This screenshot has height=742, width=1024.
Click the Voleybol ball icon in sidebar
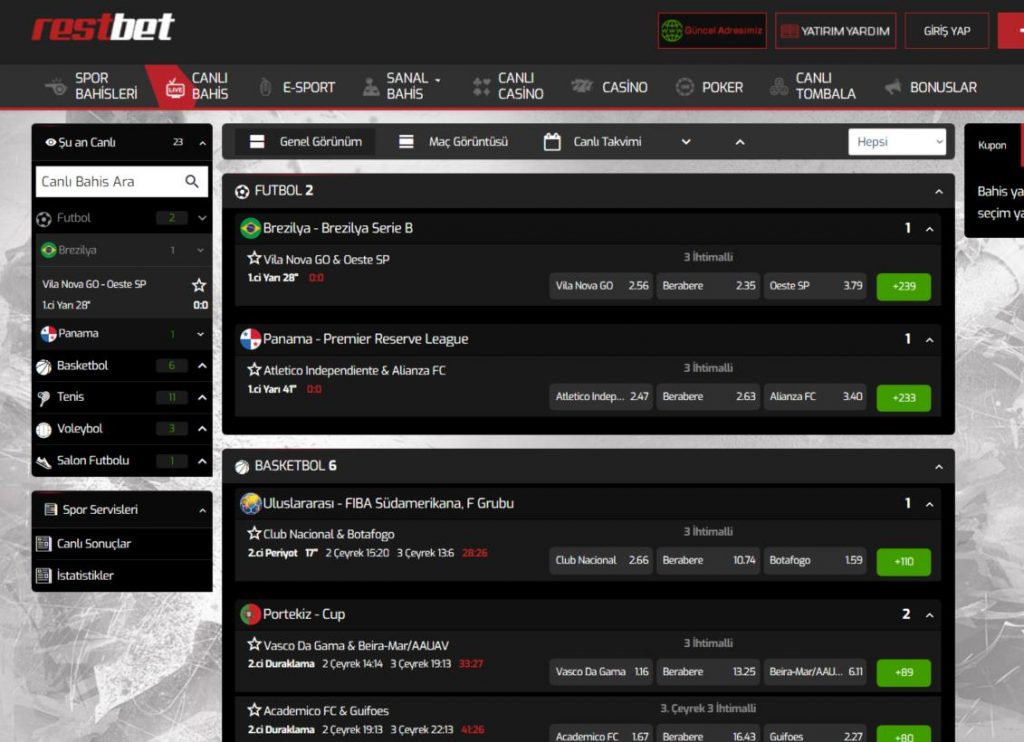coord(44,429)
